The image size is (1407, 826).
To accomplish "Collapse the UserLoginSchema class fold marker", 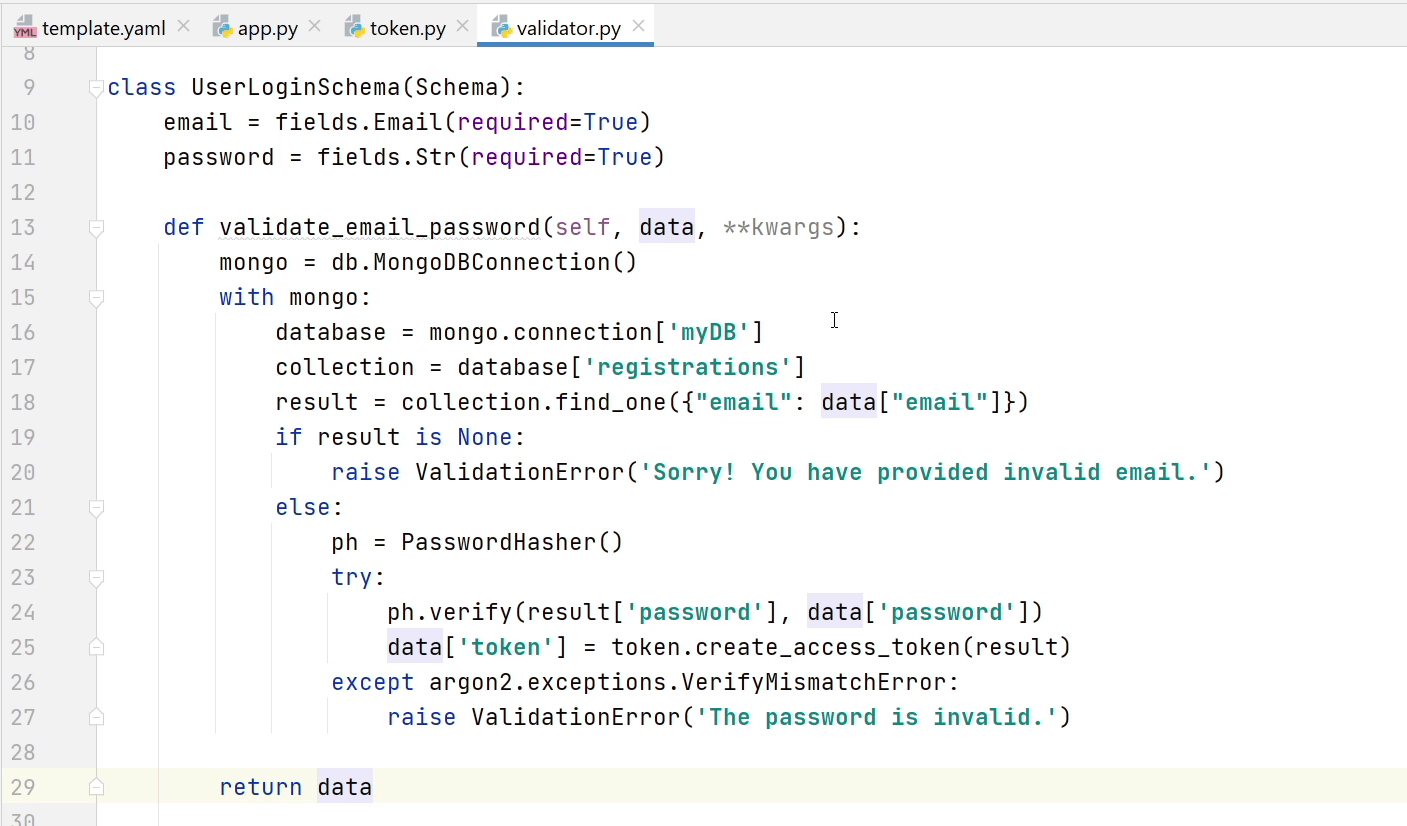I will pos(96,88).
